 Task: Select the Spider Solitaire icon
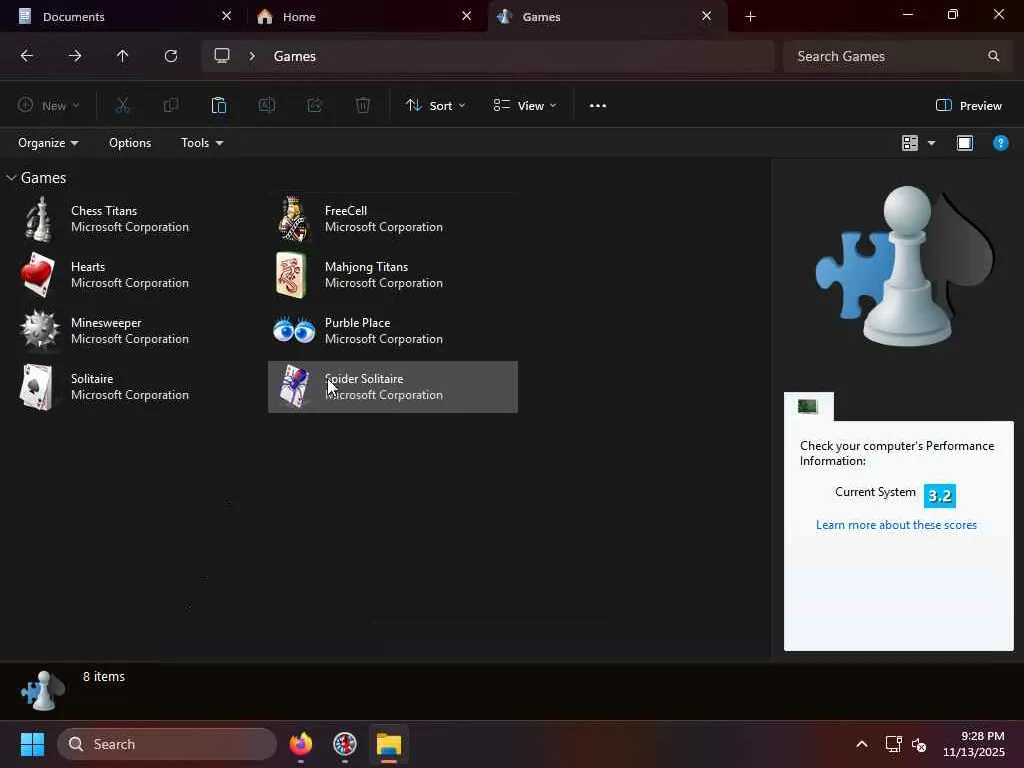[293, 387]
